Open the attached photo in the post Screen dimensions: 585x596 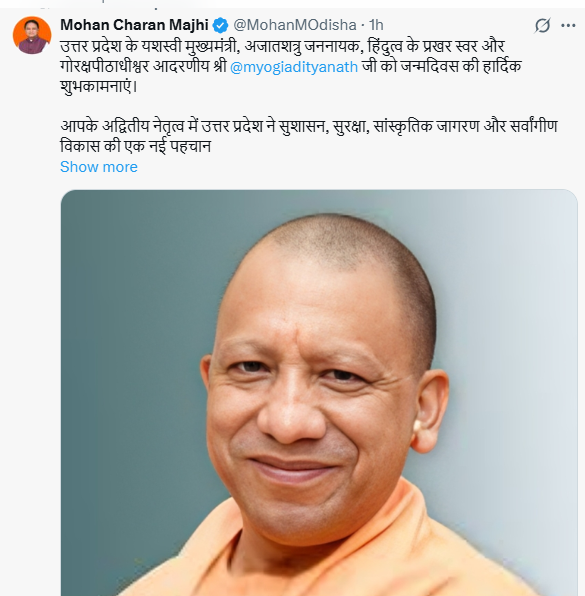click(319, 392)
